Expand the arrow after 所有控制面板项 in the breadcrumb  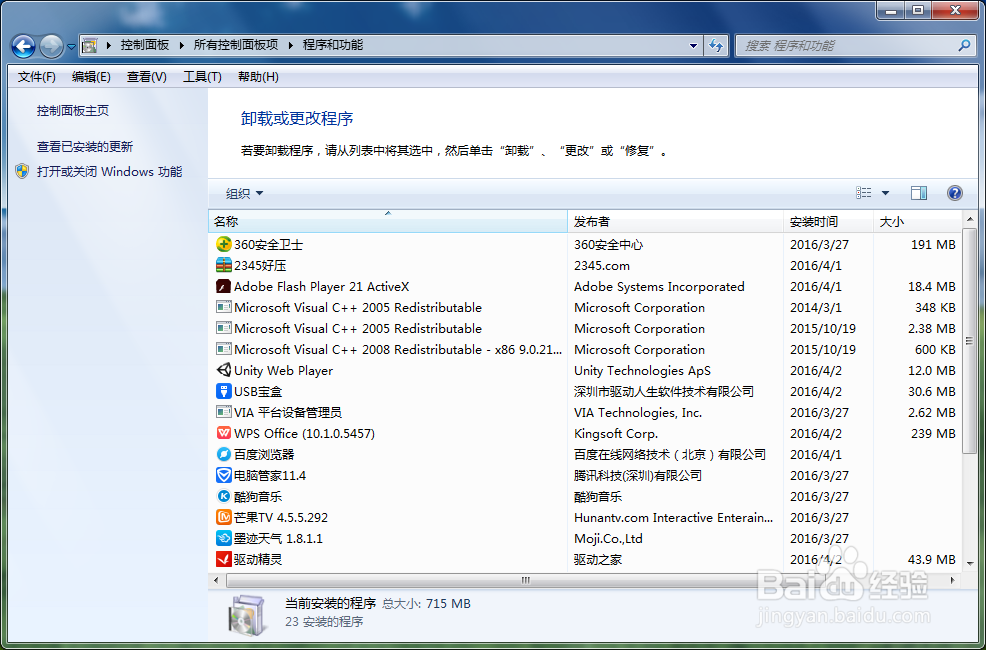point(291,45)
